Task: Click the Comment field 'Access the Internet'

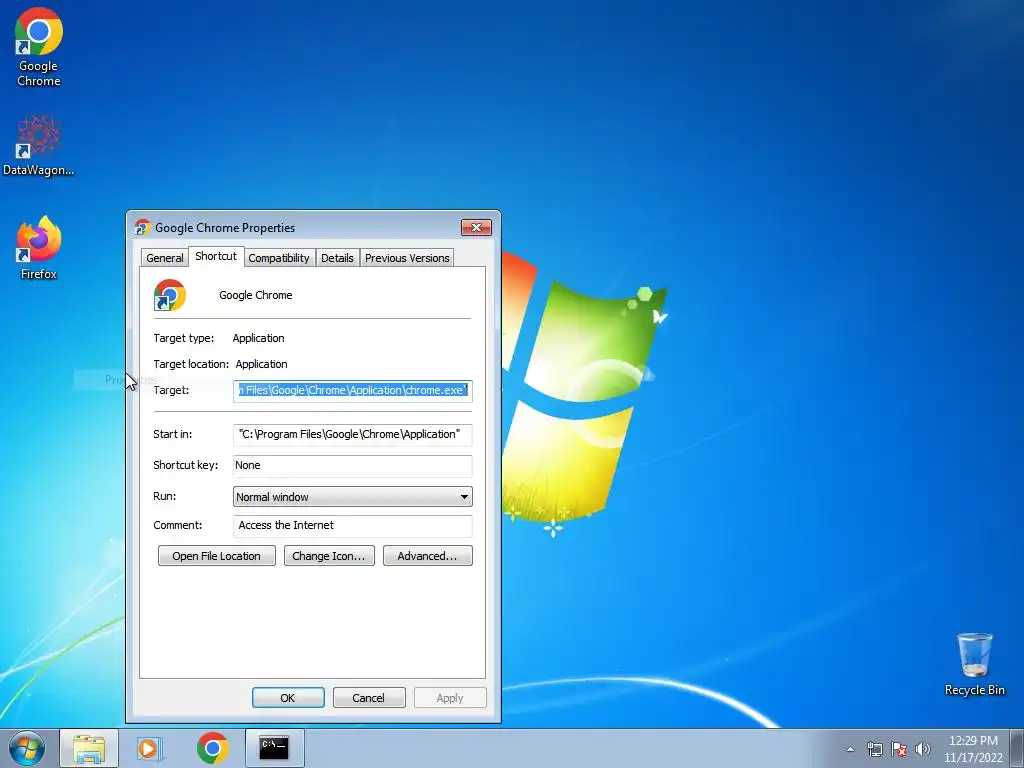Action: coord(353,526)
